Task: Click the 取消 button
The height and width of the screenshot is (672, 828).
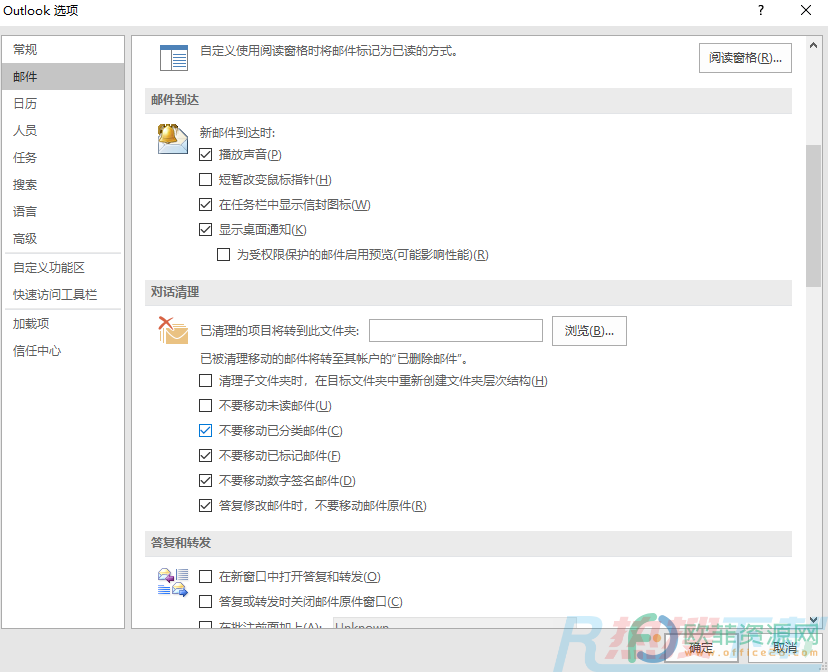Action: (x=785, y=647)
